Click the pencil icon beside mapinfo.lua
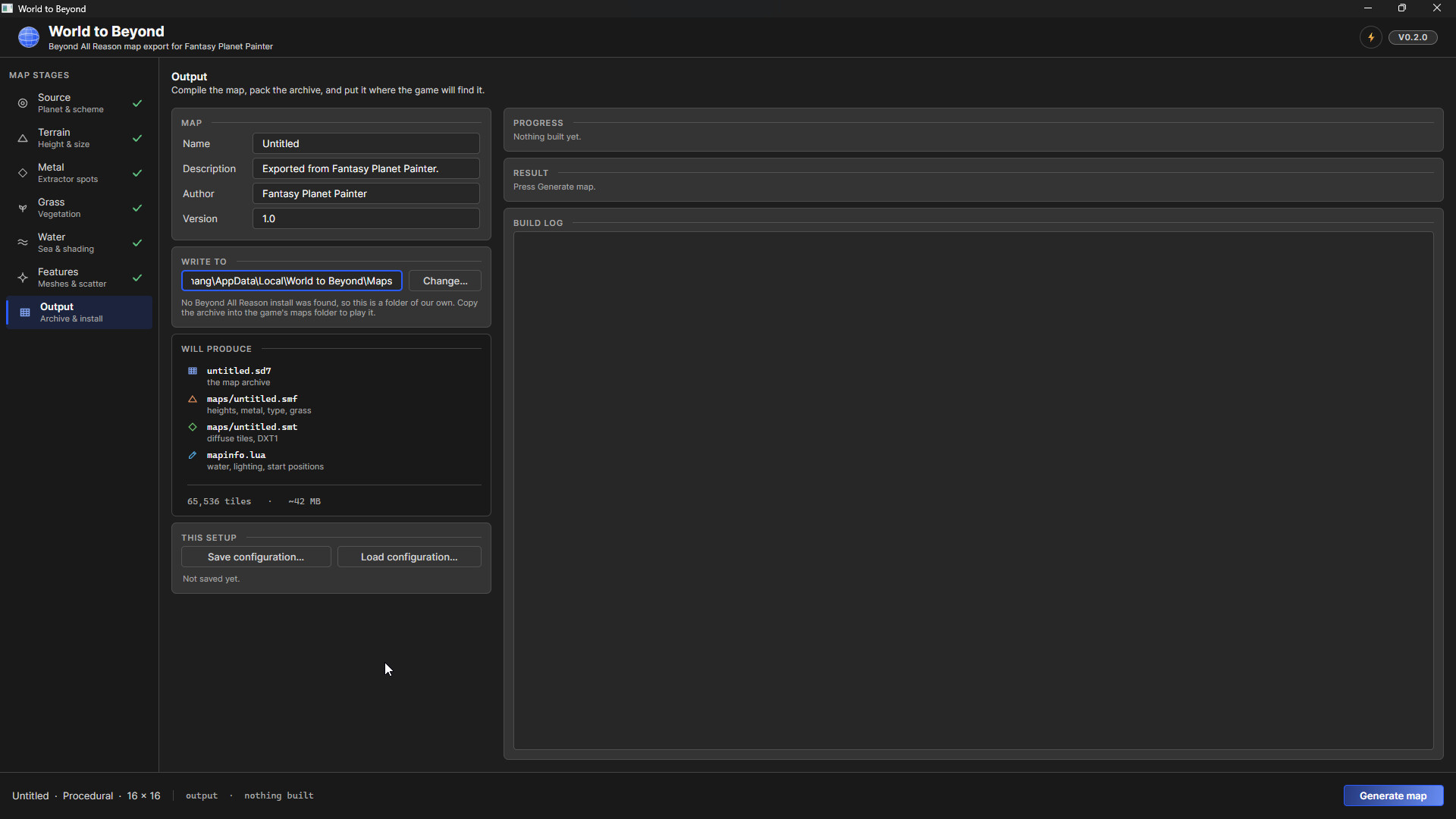 point(193,455)
